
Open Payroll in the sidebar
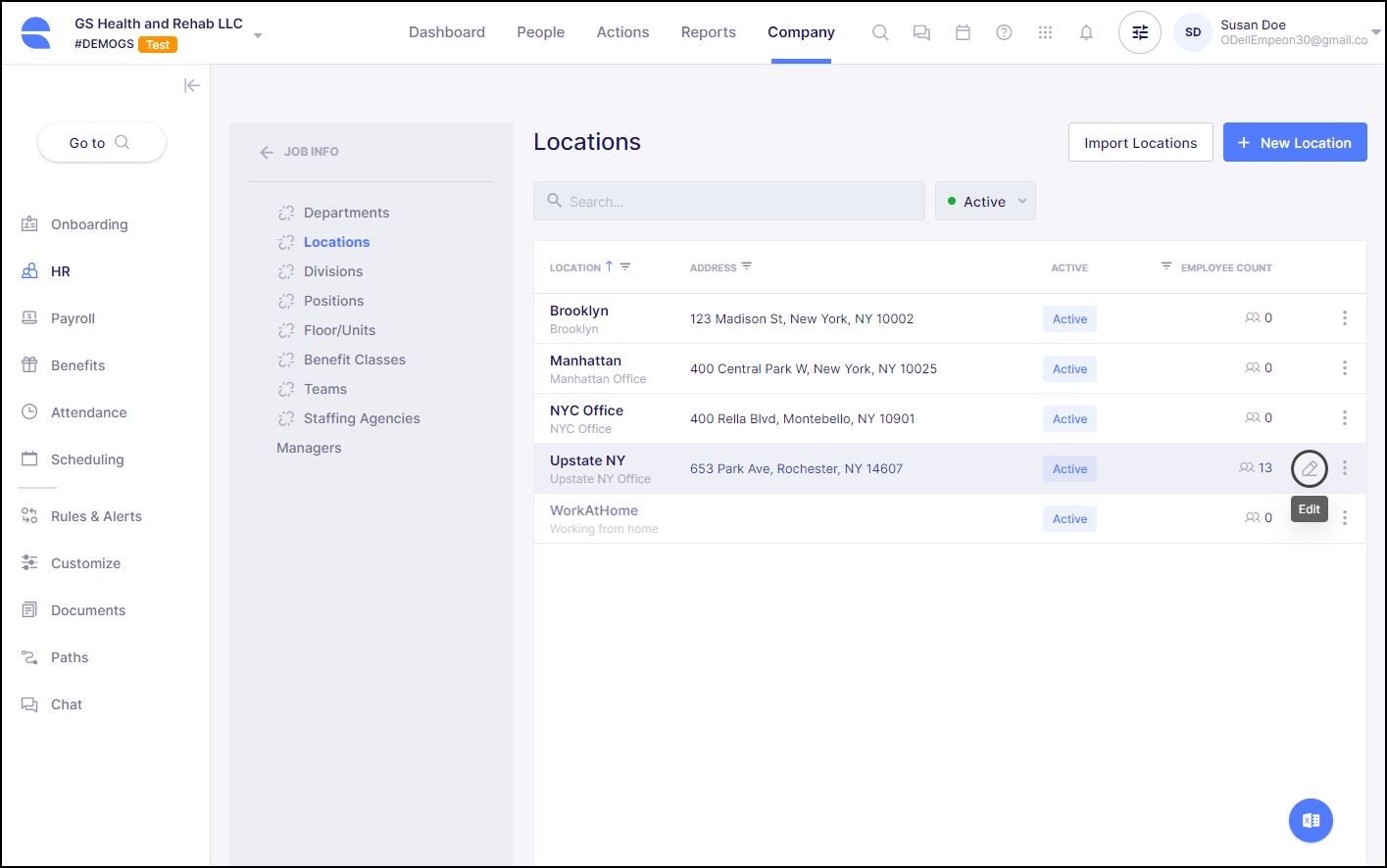pos(58,318)
